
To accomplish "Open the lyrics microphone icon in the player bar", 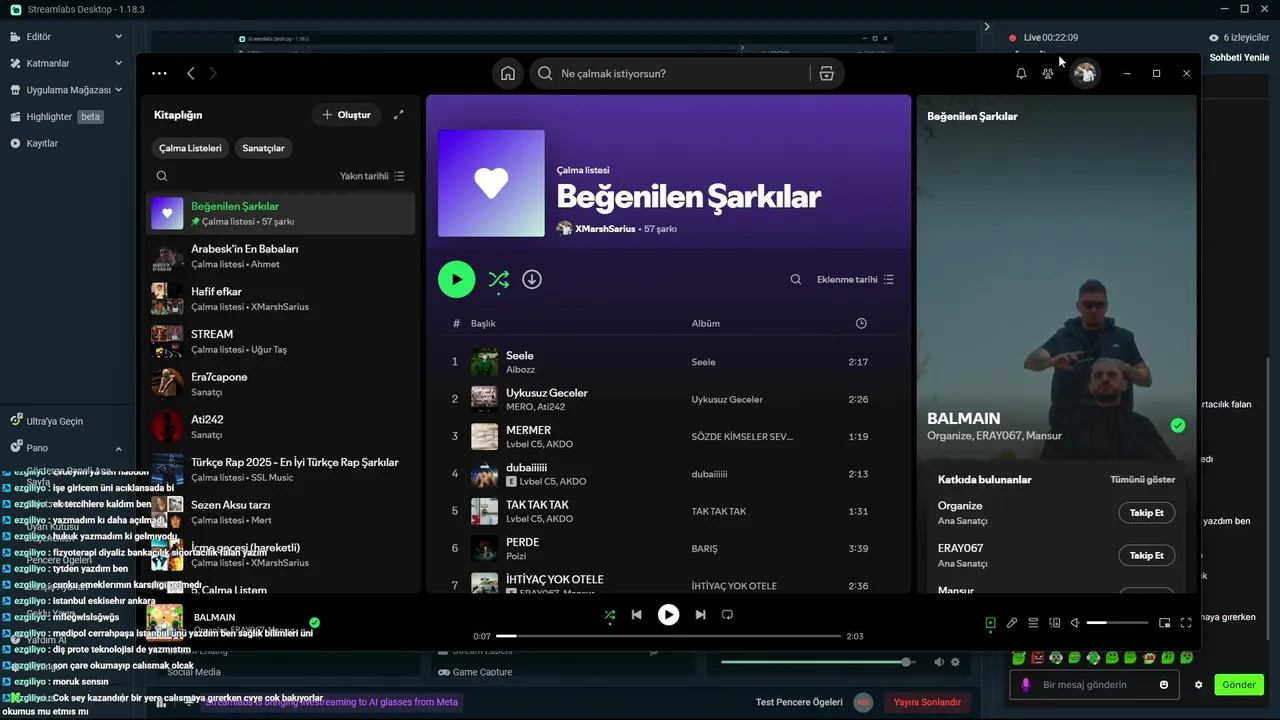I will [x=1012, y=623].
